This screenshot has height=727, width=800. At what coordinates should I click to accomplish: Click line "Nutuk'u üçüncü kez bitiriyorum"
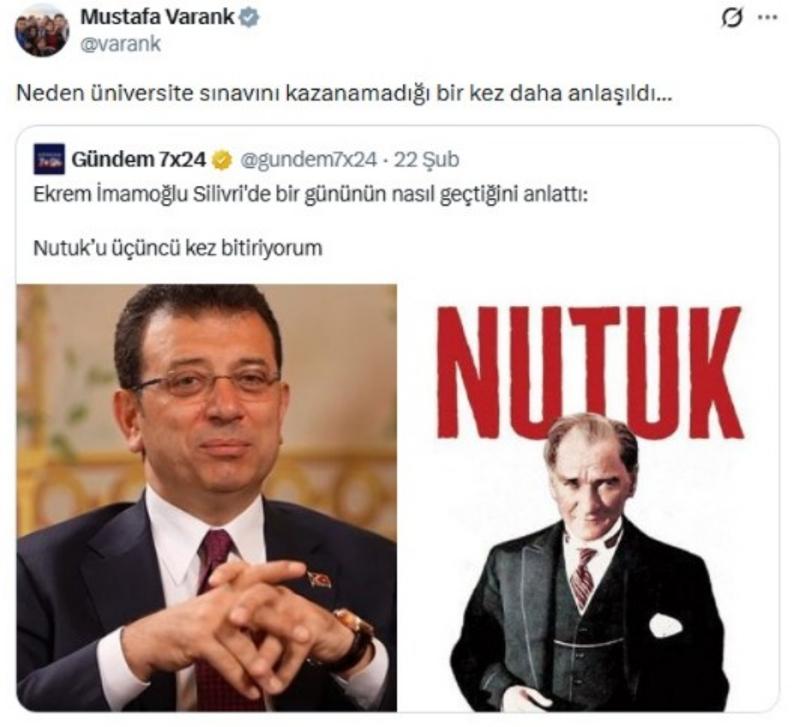pos(178,248)
